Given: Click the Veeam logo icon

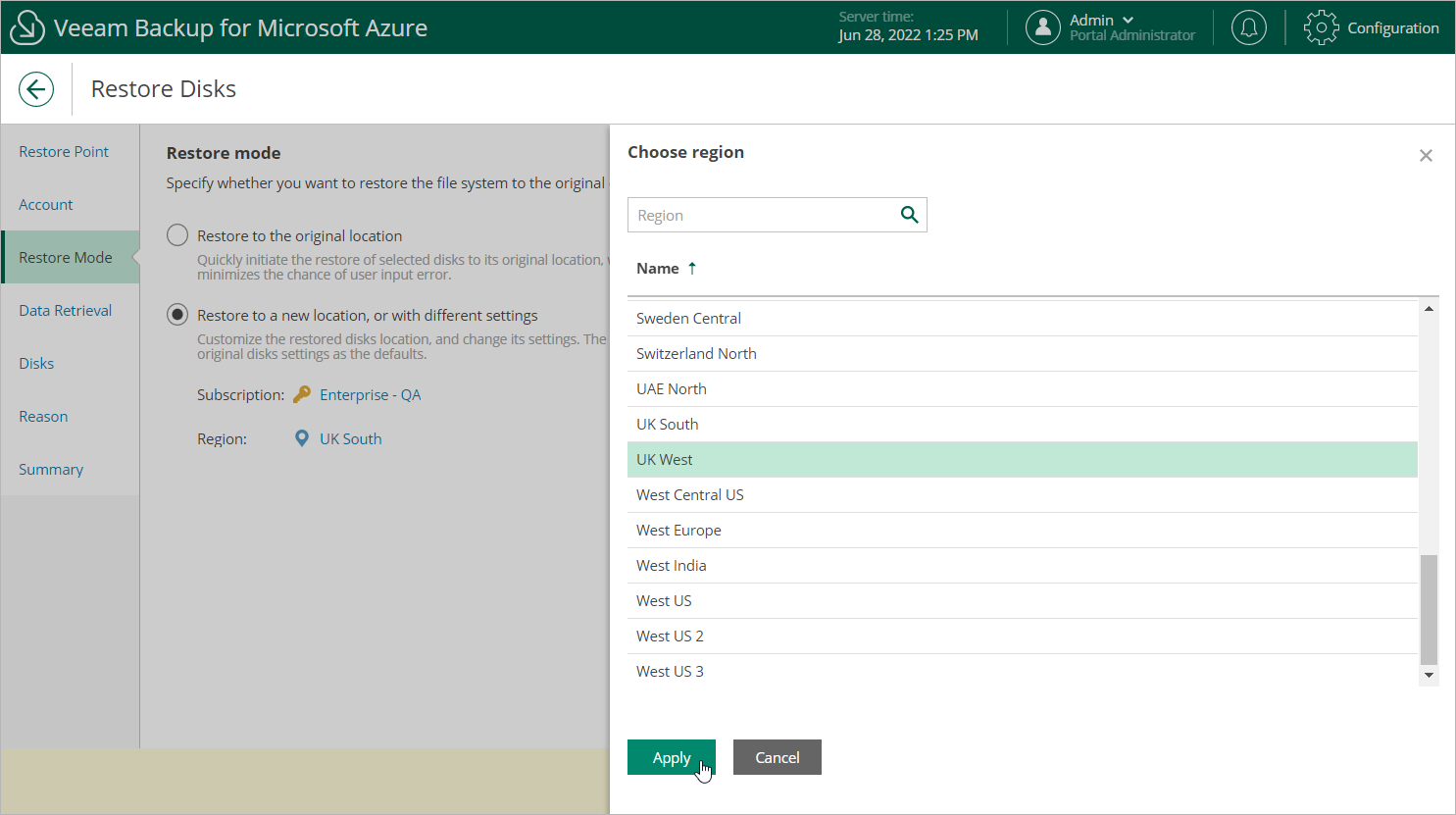Looking at the screenshot, I should coord(26,27).
